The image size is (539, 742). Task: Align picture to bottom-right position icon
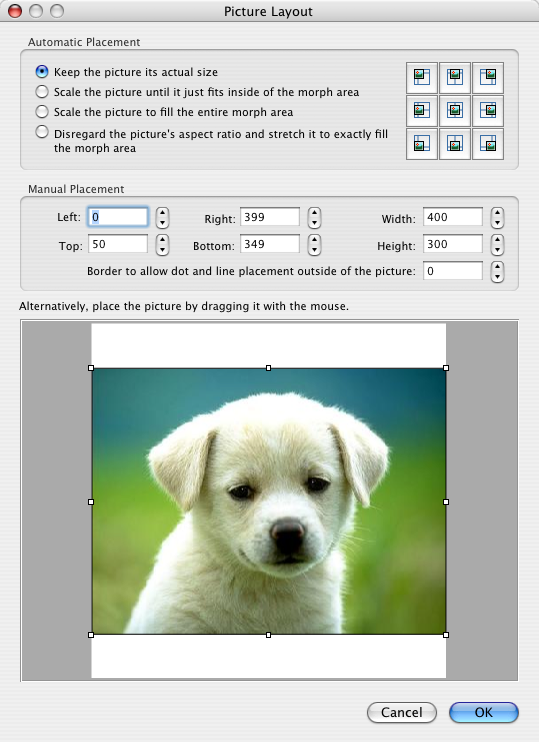[x=488, y=144]
